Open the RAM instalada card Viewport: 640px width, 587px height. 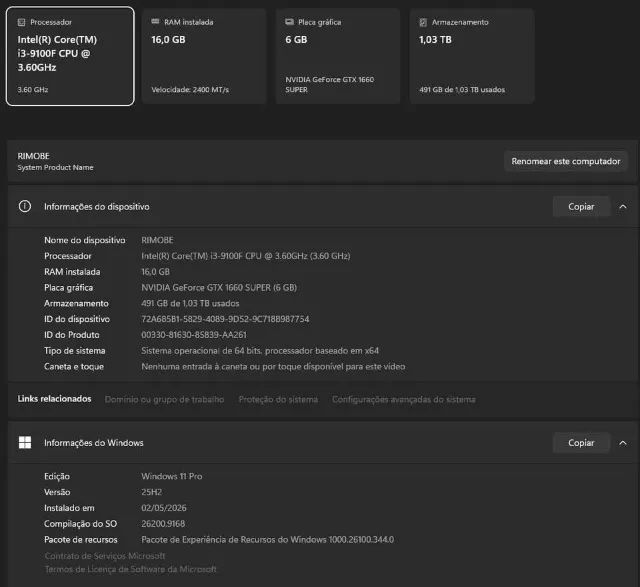(x=204, y=56)
